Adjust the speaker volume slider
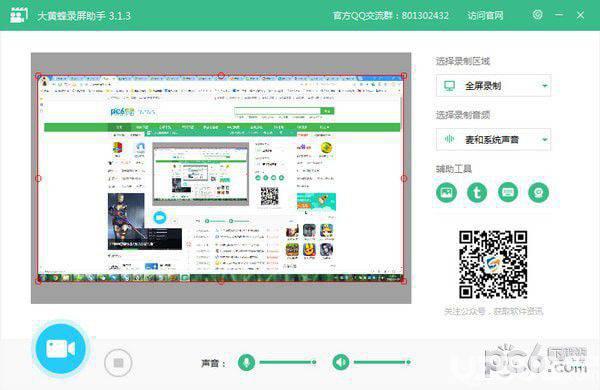 382,362
